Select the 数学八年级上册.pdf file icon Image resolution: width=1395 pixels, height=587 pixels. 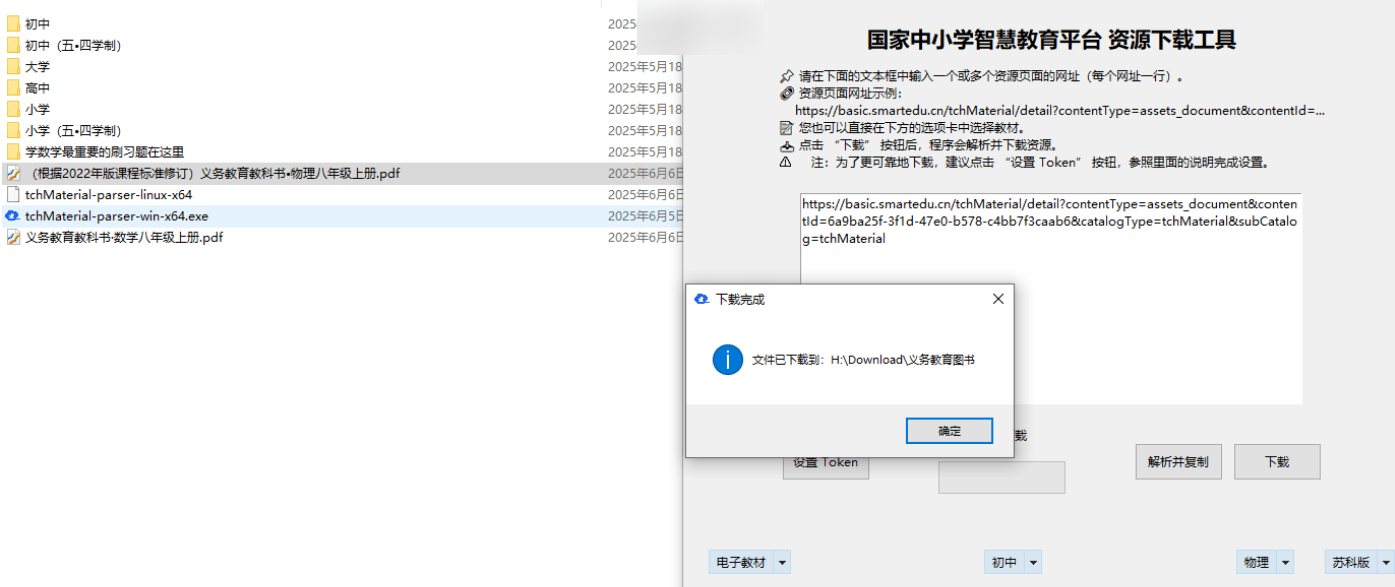pyautogui.click(x=13, y=238)
